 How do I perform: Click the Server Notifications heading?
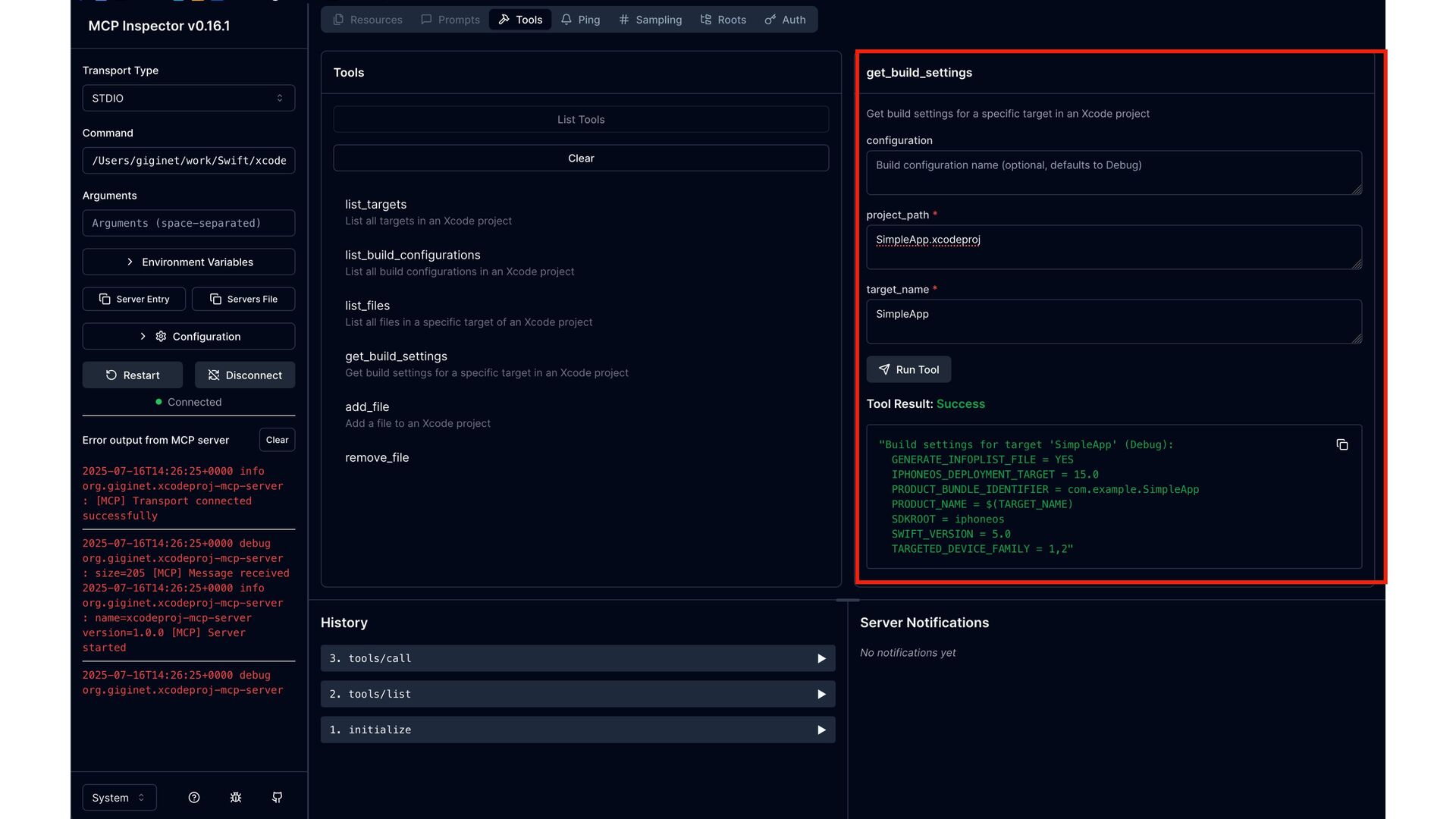[924, 623]
